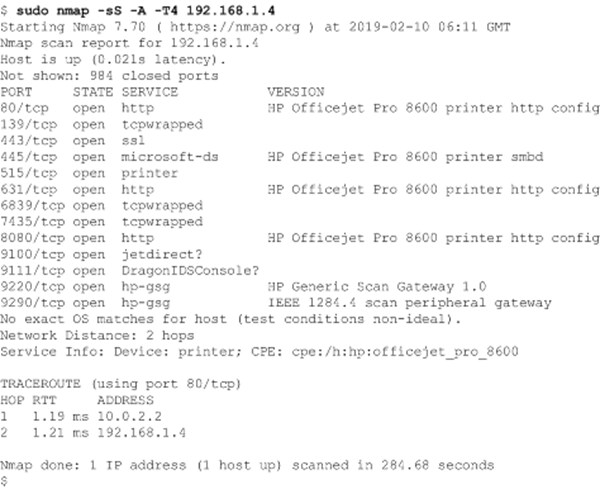Viewport: 600px width, 489px height.
Task: Click the 7435/tcp port entry
Action: click(28, 221)
